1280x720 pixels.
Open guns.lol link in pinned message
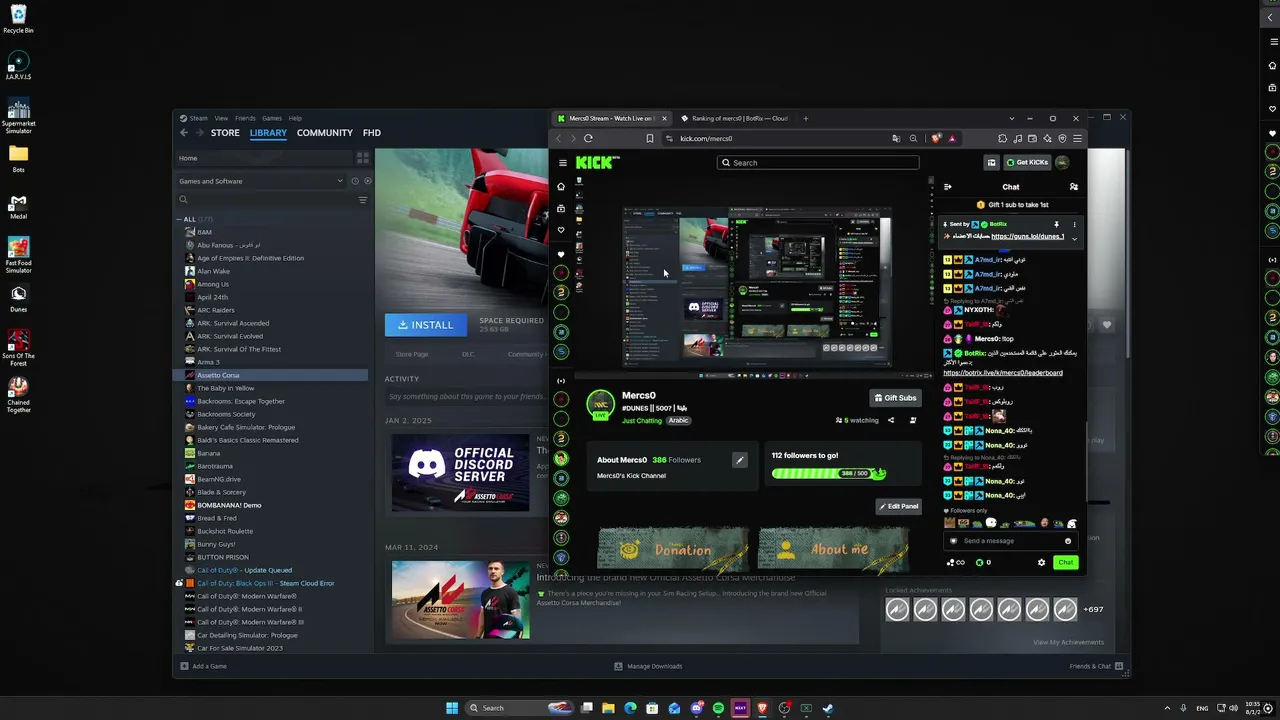1028,237
